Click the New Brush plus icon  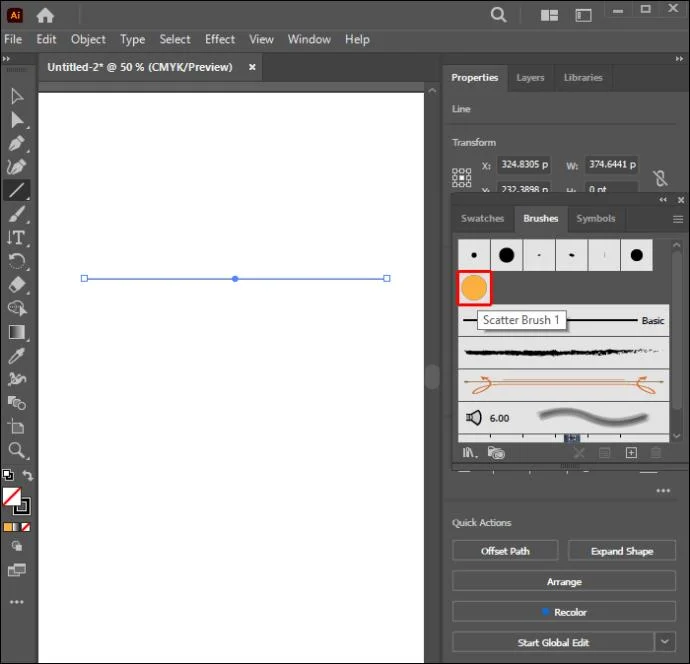(x=631, y=453)
